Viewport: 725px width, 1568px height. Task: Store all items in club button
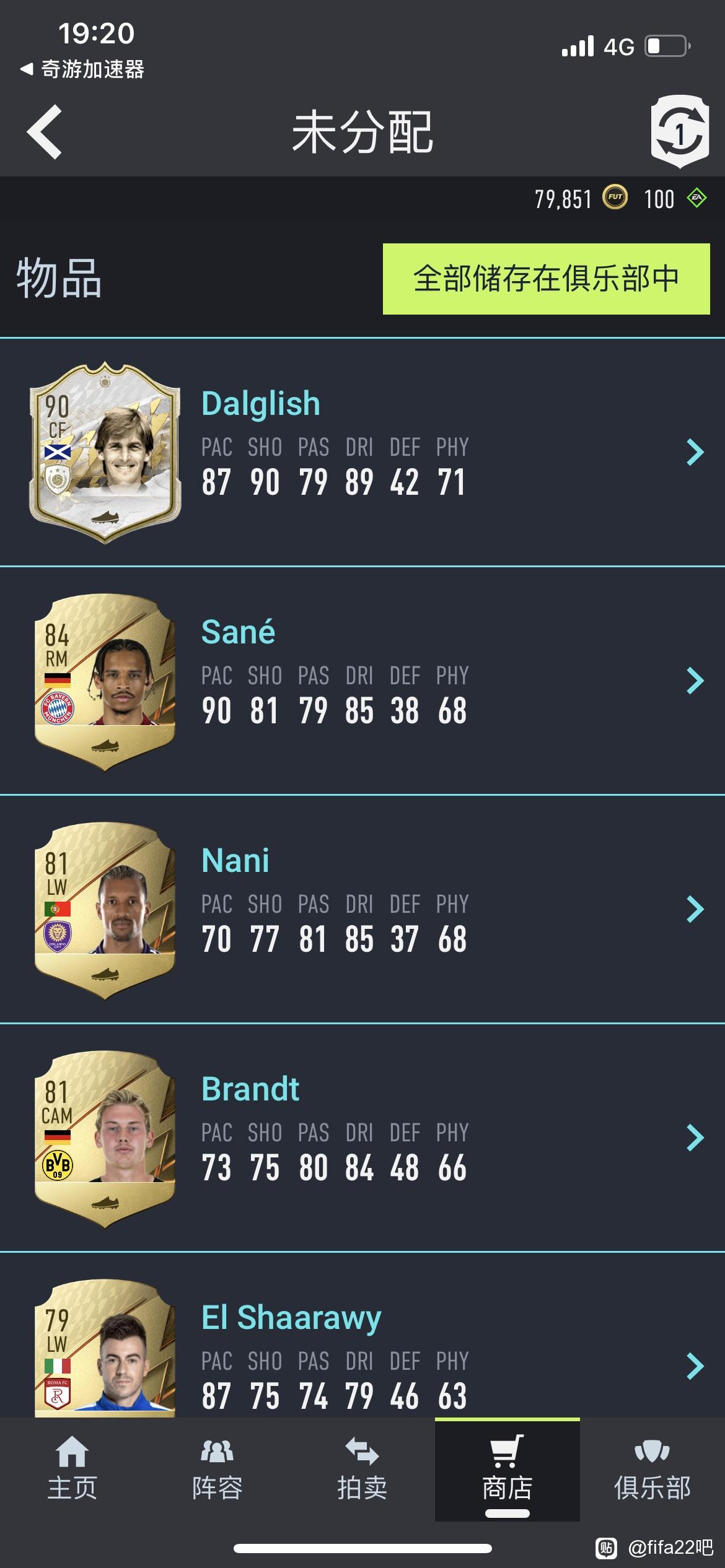click(546, 279)
